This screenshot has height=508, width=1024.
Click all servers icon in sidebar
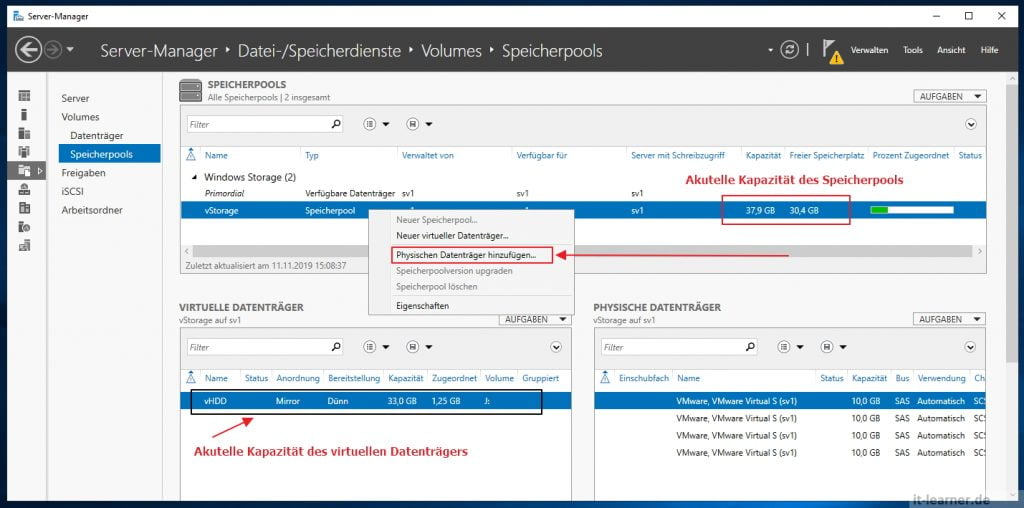point(24,133)
